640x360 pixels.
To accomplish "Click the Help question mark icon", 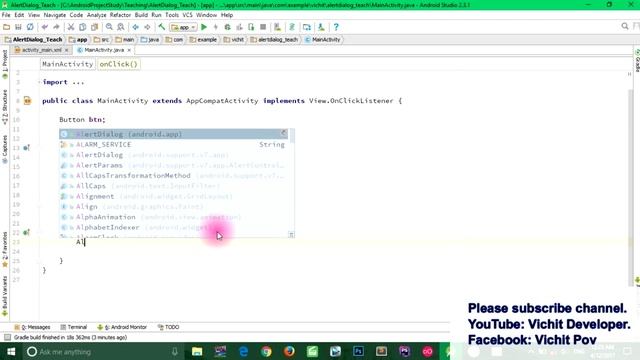I will 336,27.
